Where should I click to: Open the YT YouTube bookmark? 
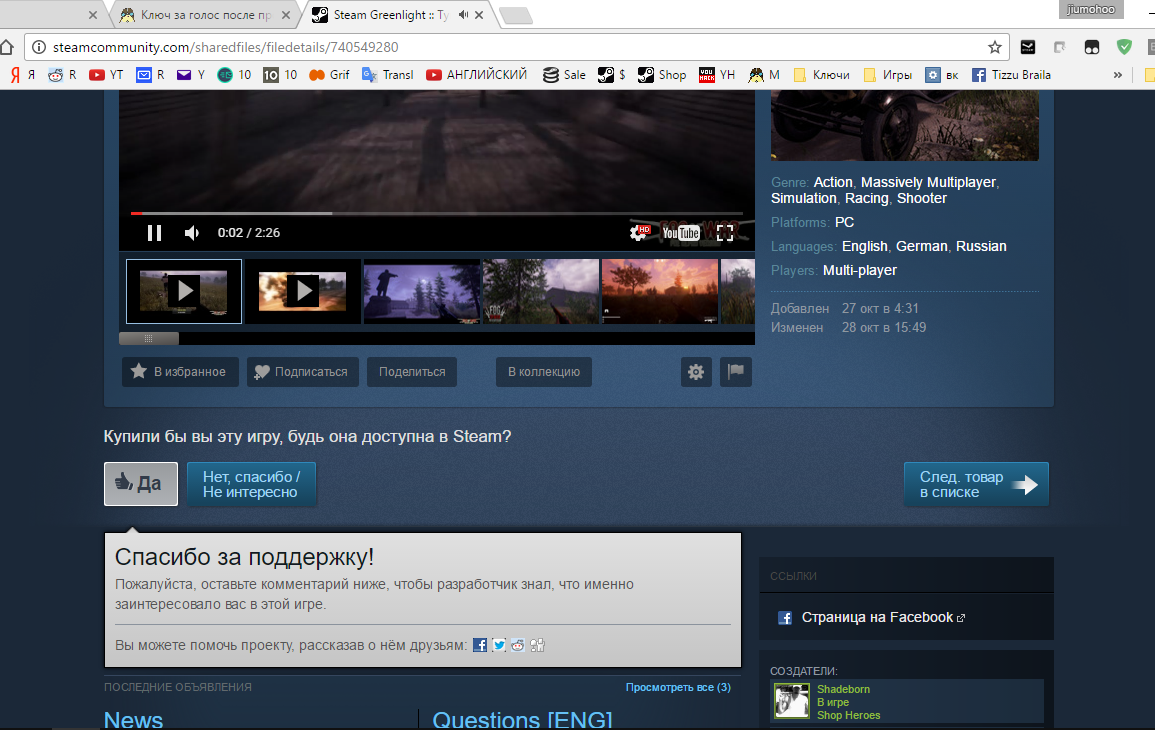click(x=106, y=74)
